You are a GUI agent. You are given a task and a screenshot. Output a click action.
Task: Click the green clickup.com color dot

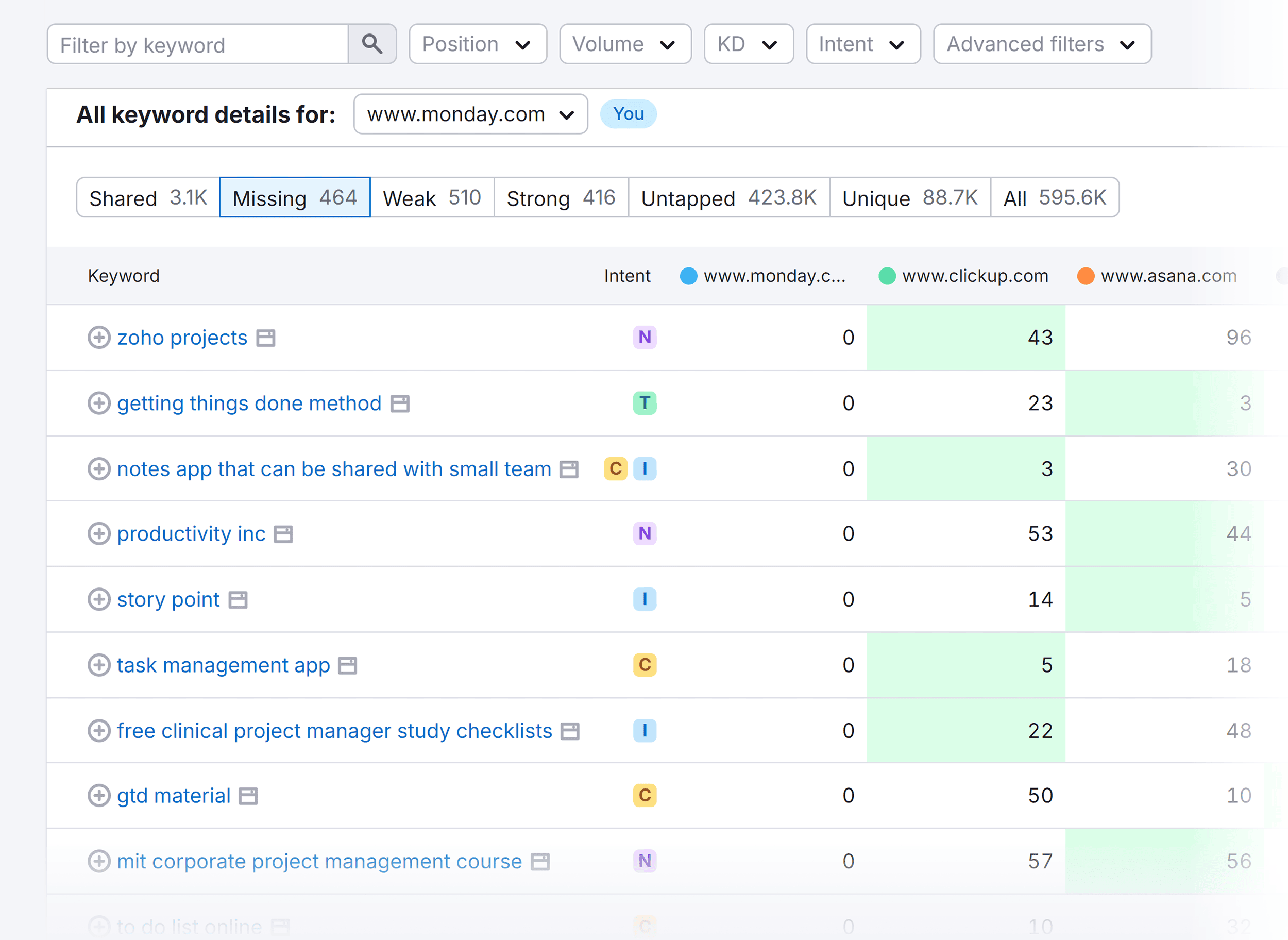[x=887, y=276]
